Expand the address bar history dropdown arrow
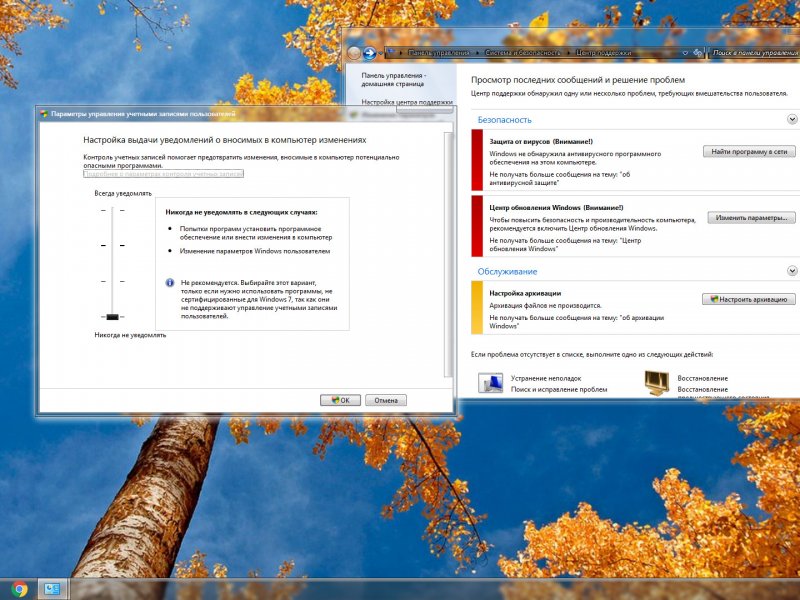The image size is (800, 600). (x=685, y=53)
